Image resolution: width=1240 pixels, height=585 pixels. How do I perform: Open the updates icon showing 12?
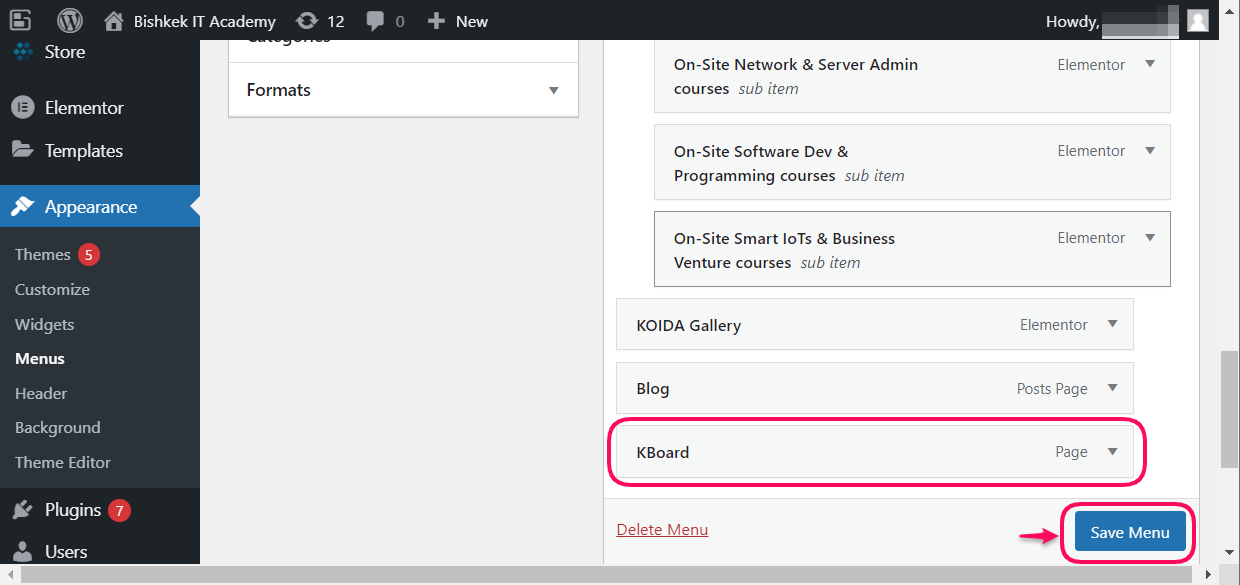(x=306, y=21)
